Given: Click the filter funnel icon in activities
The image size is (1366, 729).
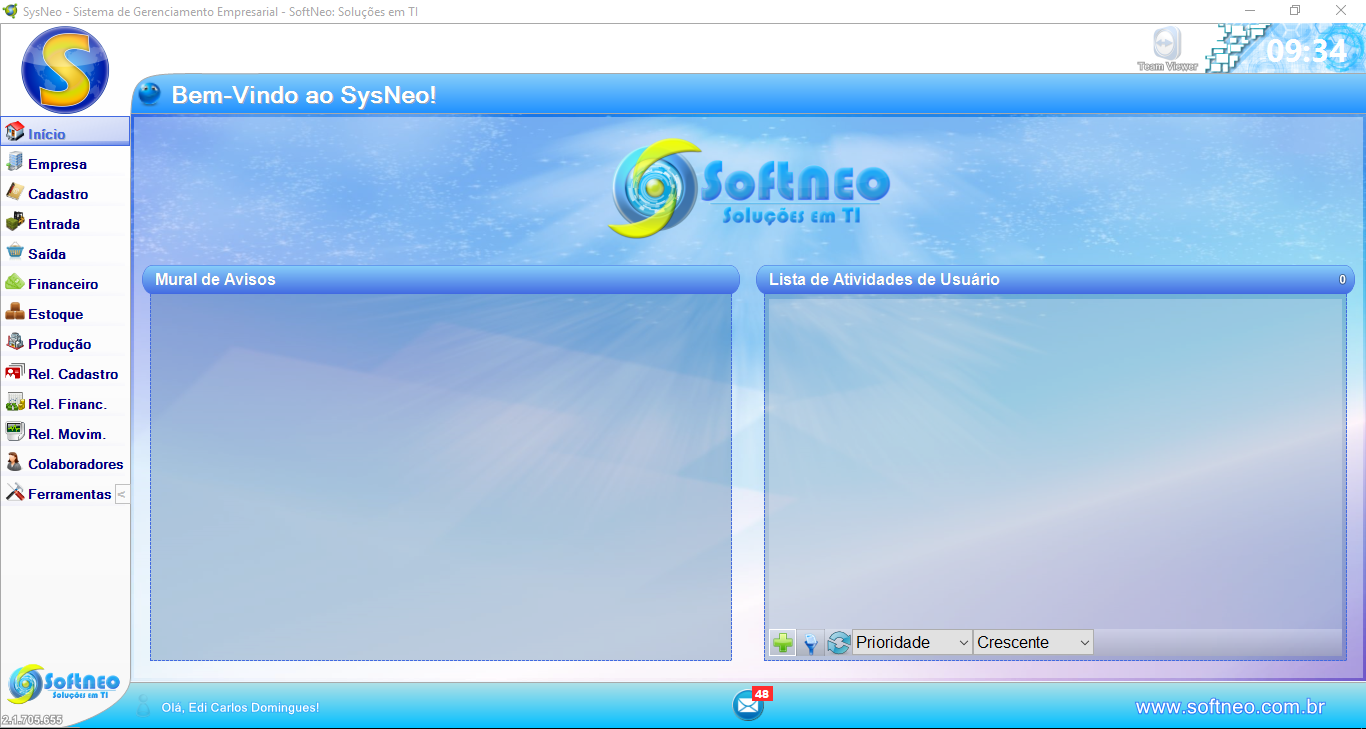Looking at the screenshot, I should pyautogui.click(x=811, y=643).
